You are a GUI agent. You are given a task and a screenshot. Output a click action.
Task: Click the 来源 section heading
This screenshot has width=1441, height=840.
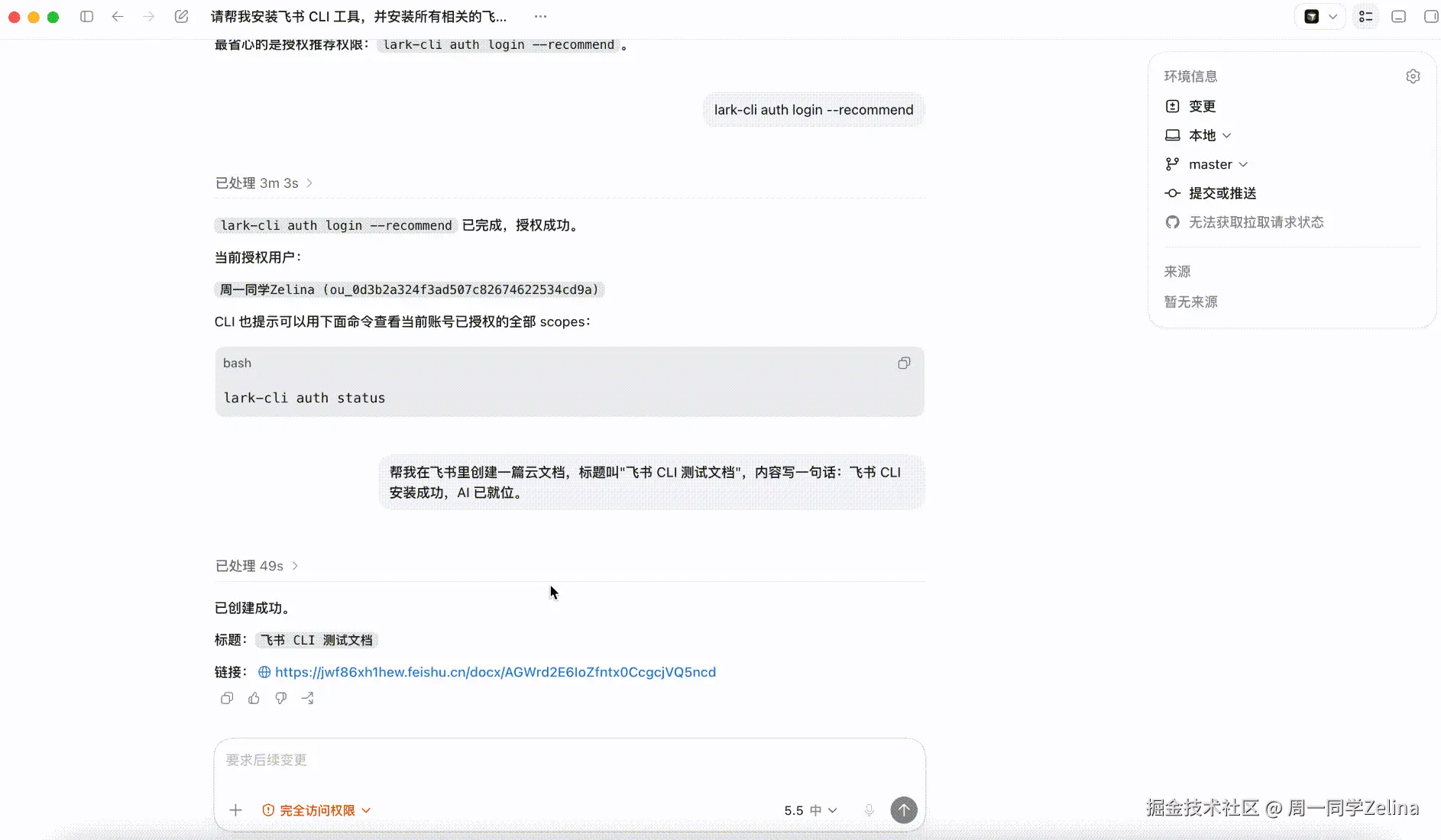coord(1177,272)
